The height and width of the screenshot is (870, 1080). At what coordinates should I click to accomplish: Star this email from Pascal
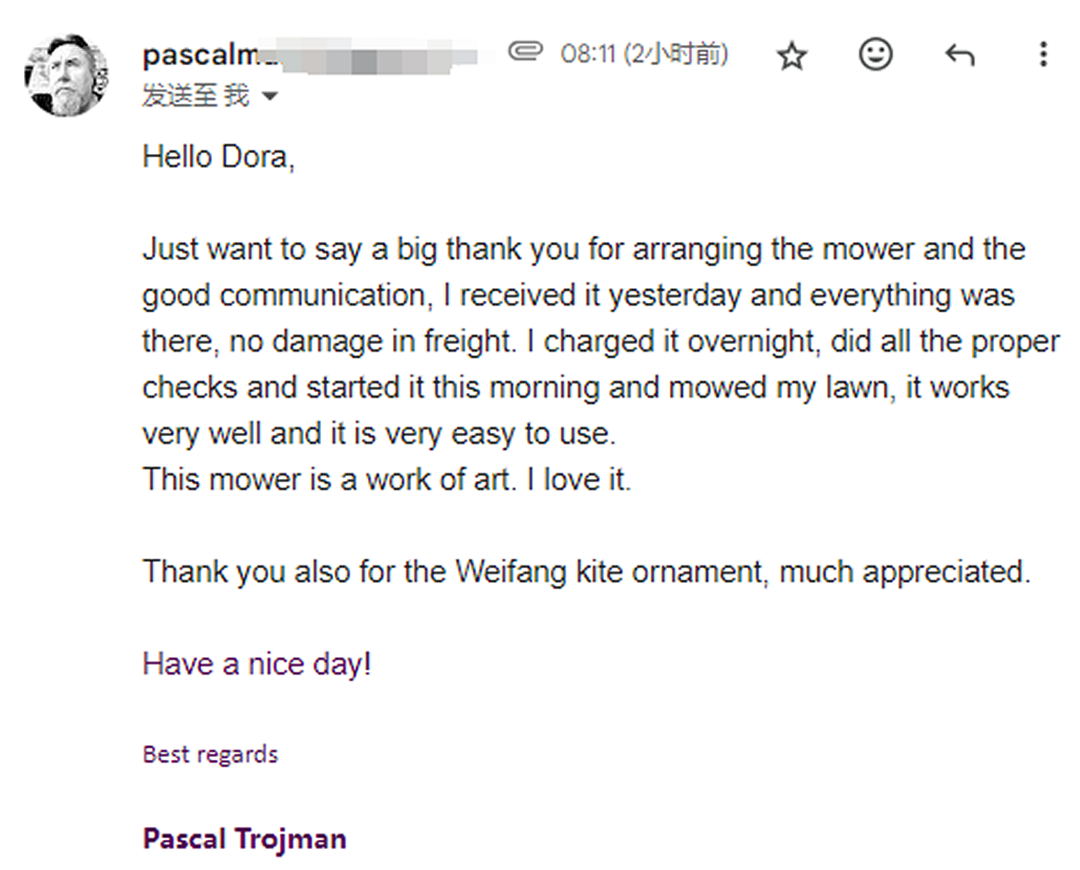[792, 56]
